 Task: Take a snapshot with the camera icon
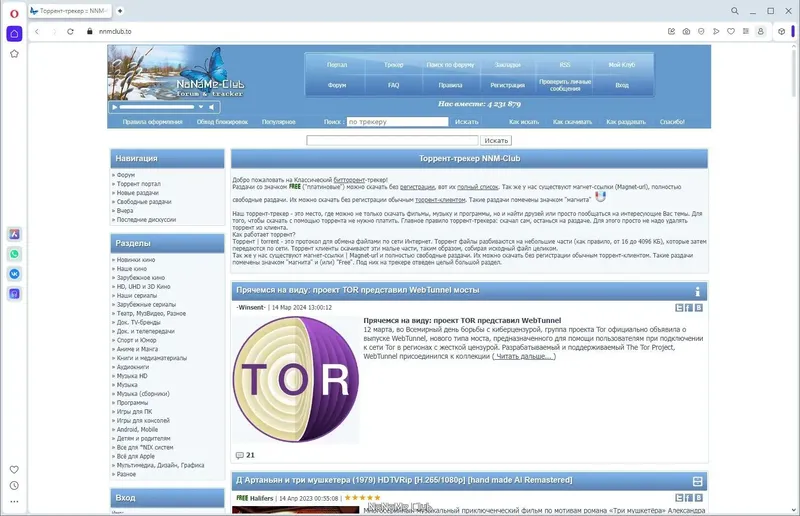pos(686,31)
